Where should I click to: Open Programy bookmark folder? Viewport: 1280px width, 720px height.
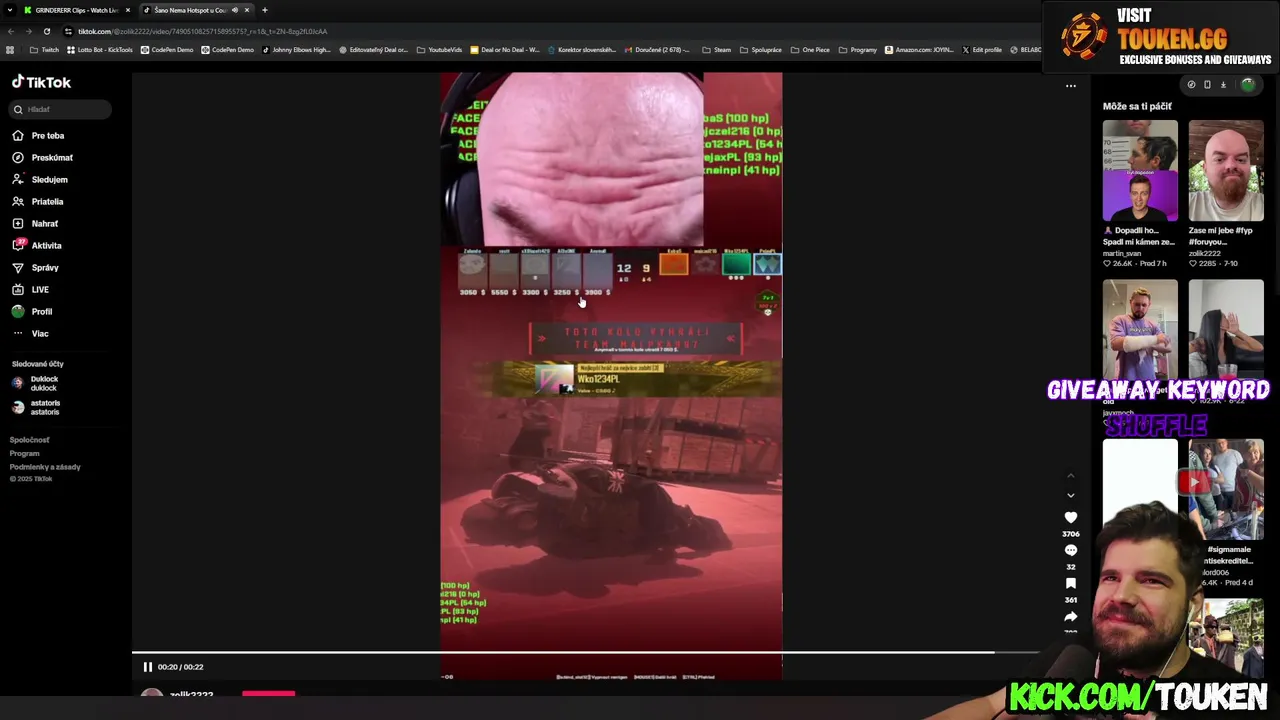click(858, 50)
